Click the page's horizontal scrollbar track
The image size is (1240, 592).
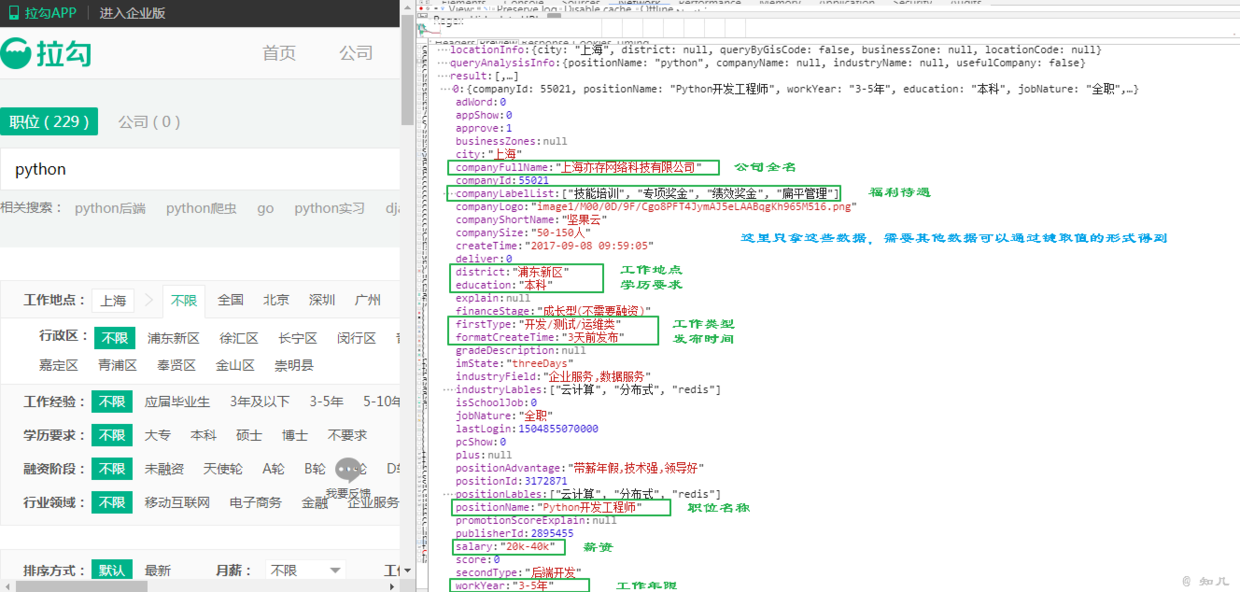pyautogui.click(x=200, y=586)
